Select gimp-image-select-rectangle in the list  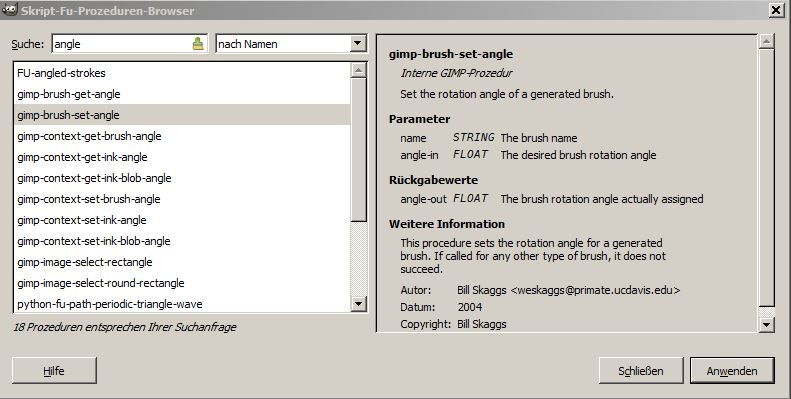pos(182,262)
